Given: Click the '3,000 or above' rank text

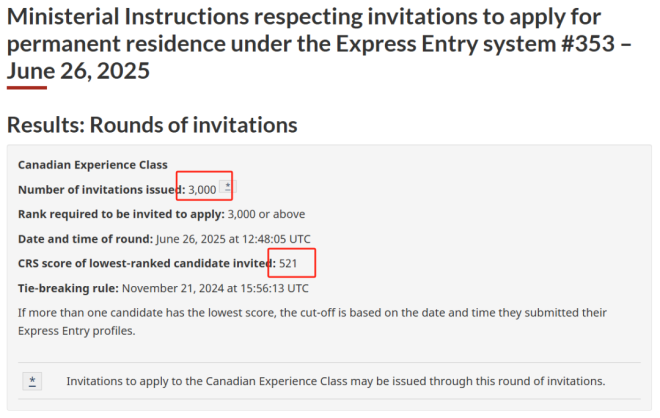Looking at the screenshot, I should (266, 214).
